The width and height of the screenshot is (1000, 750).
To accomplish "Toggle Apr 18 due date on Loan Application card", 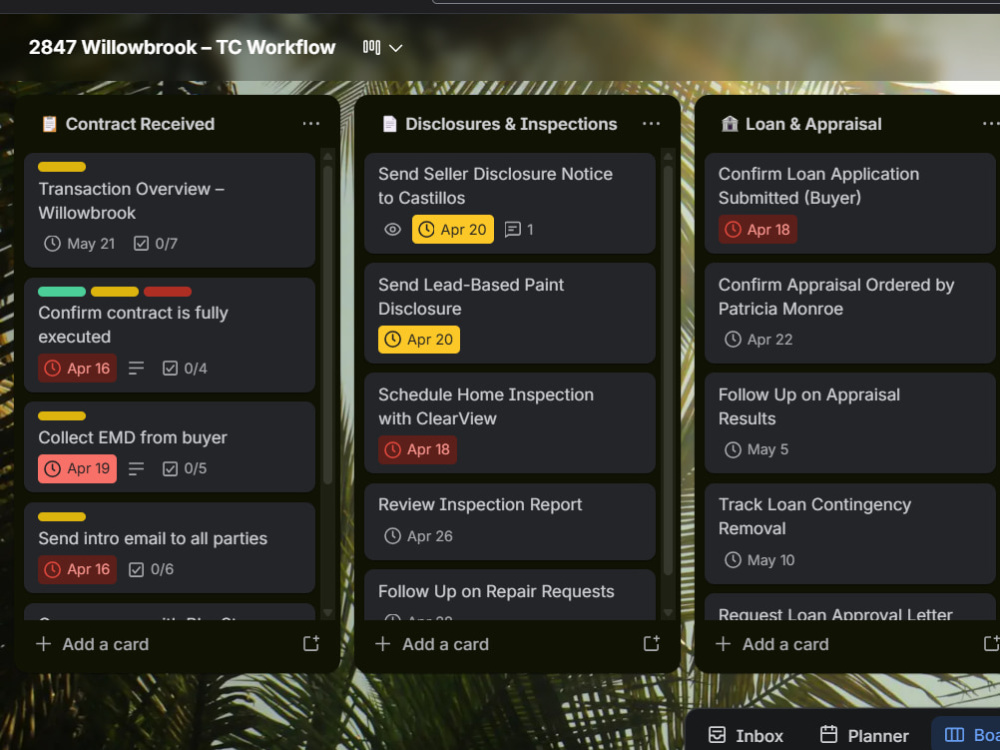I will (x=758, y=230).
